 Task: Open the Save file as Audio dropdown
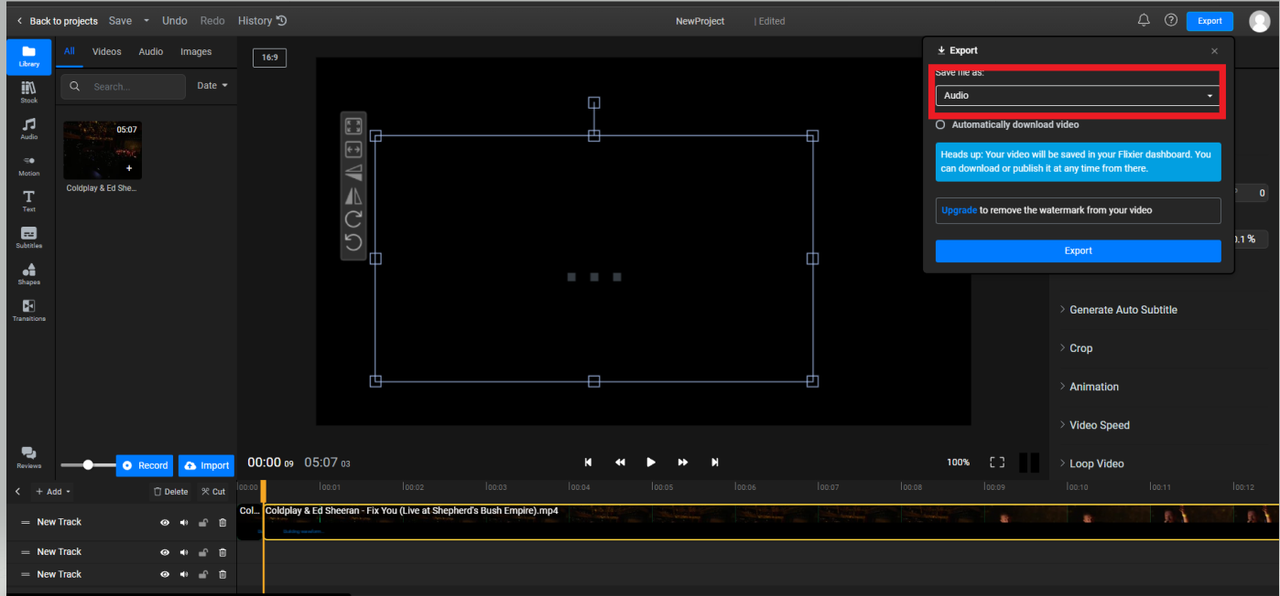pyautogui.click(x=1077, y=95)
